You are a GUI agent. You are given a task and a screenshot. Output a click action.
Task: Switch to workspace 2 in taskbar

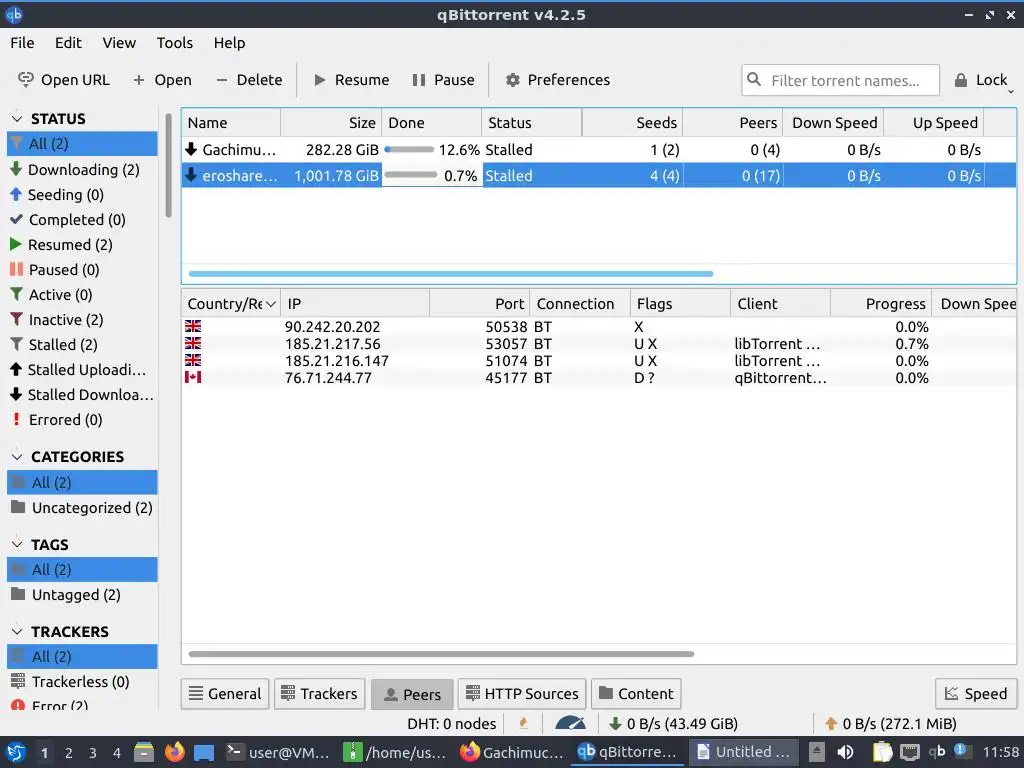tap(69, 753)
